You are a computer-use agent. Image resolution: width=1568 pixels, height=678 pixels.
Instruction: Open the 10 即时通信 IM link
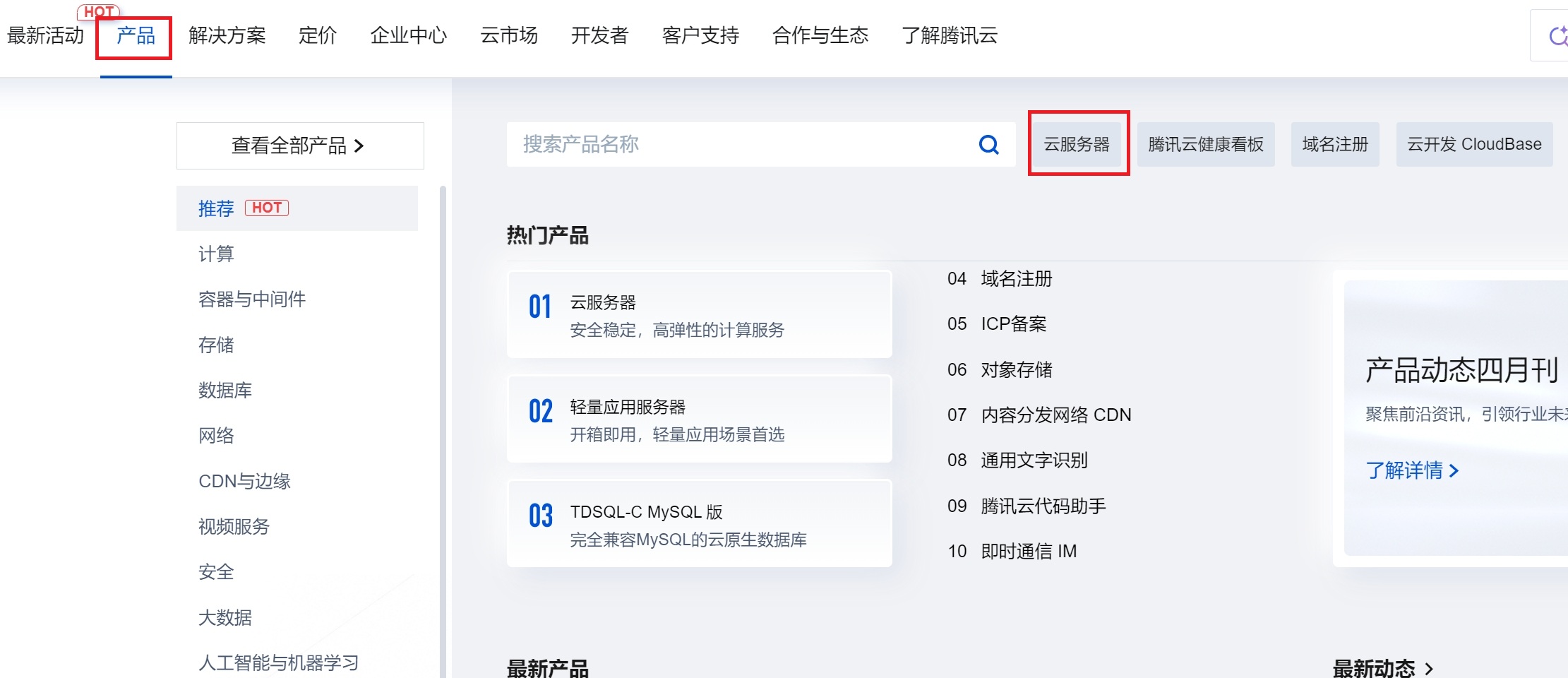[1012, 552]
